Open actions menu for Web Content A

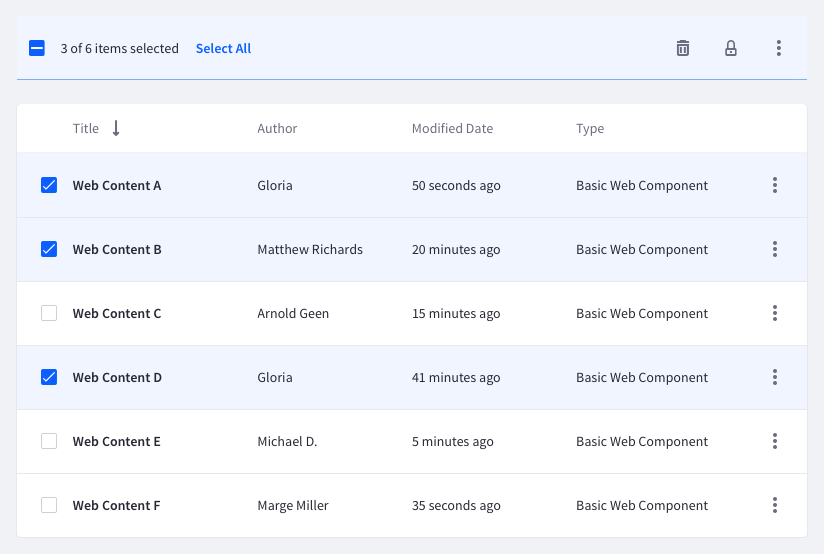point(775,185)
